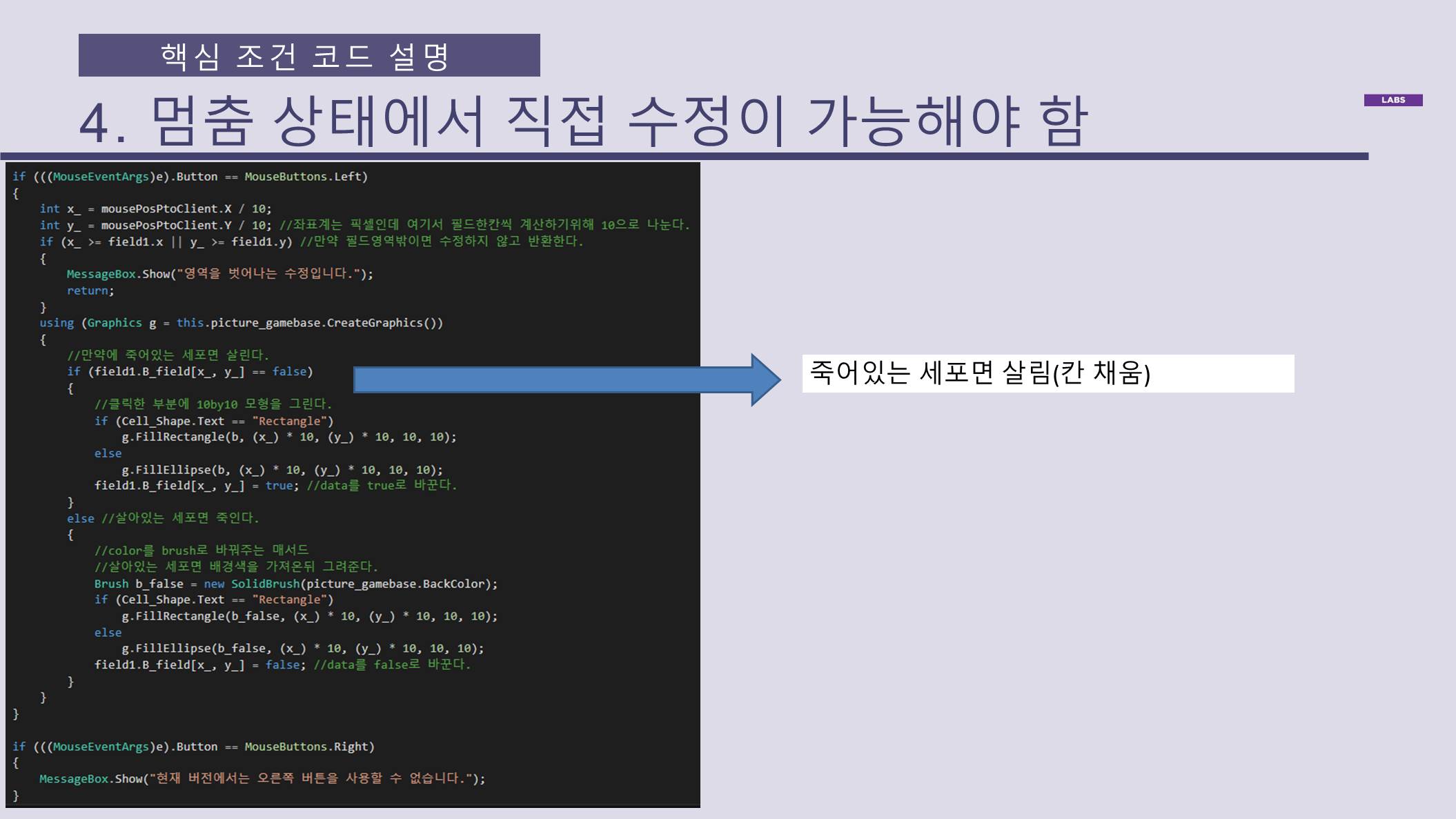Click the return; statement in code
Image resolution: width=1456 pixels, height=819 pixels.
[90, 290]
